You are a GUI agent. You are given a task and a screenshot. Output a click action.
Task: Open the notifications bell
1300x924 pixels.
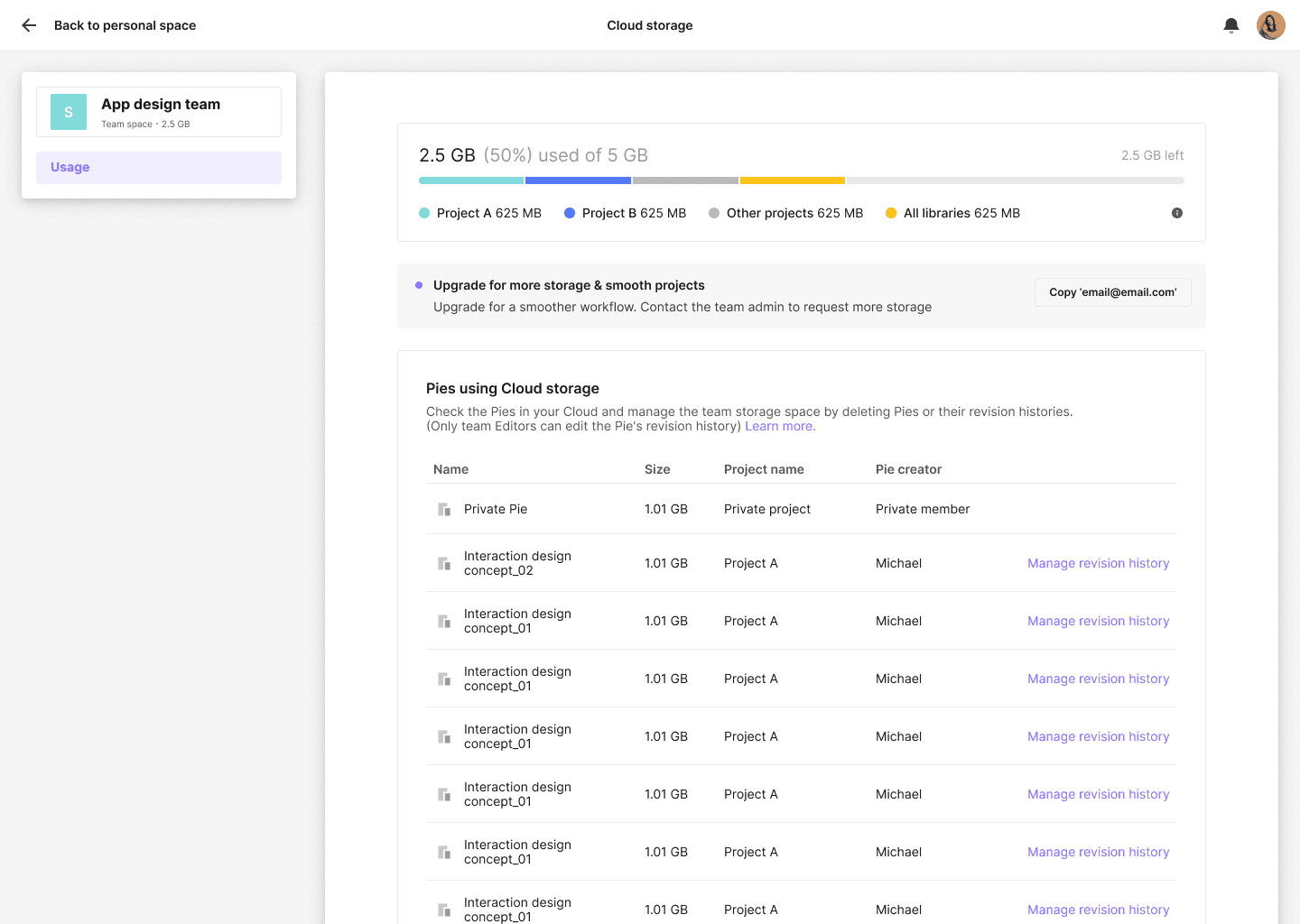[x=1230, y=25]
